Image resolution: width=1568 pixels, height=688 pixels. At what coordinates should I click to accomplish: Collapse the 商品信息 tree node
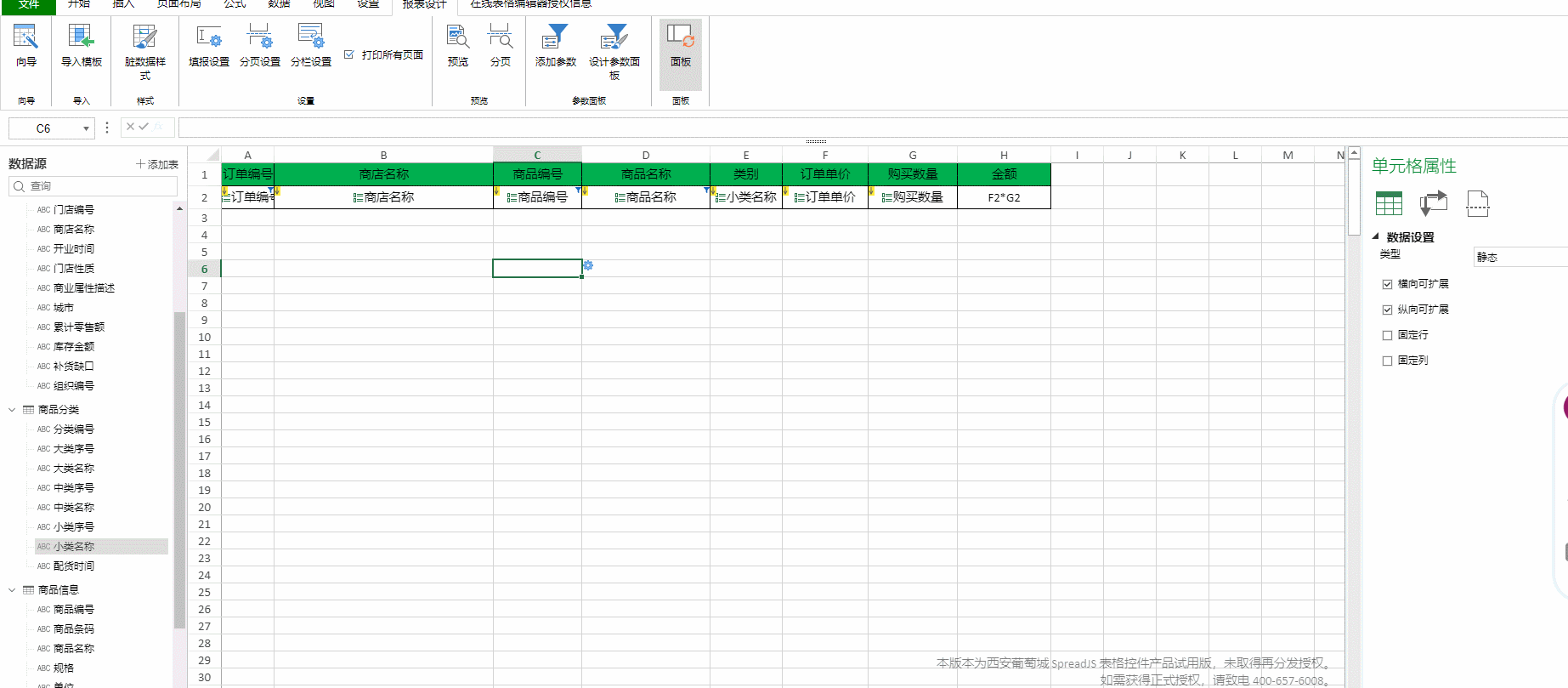pyautogui.click(x=12, y=590)
